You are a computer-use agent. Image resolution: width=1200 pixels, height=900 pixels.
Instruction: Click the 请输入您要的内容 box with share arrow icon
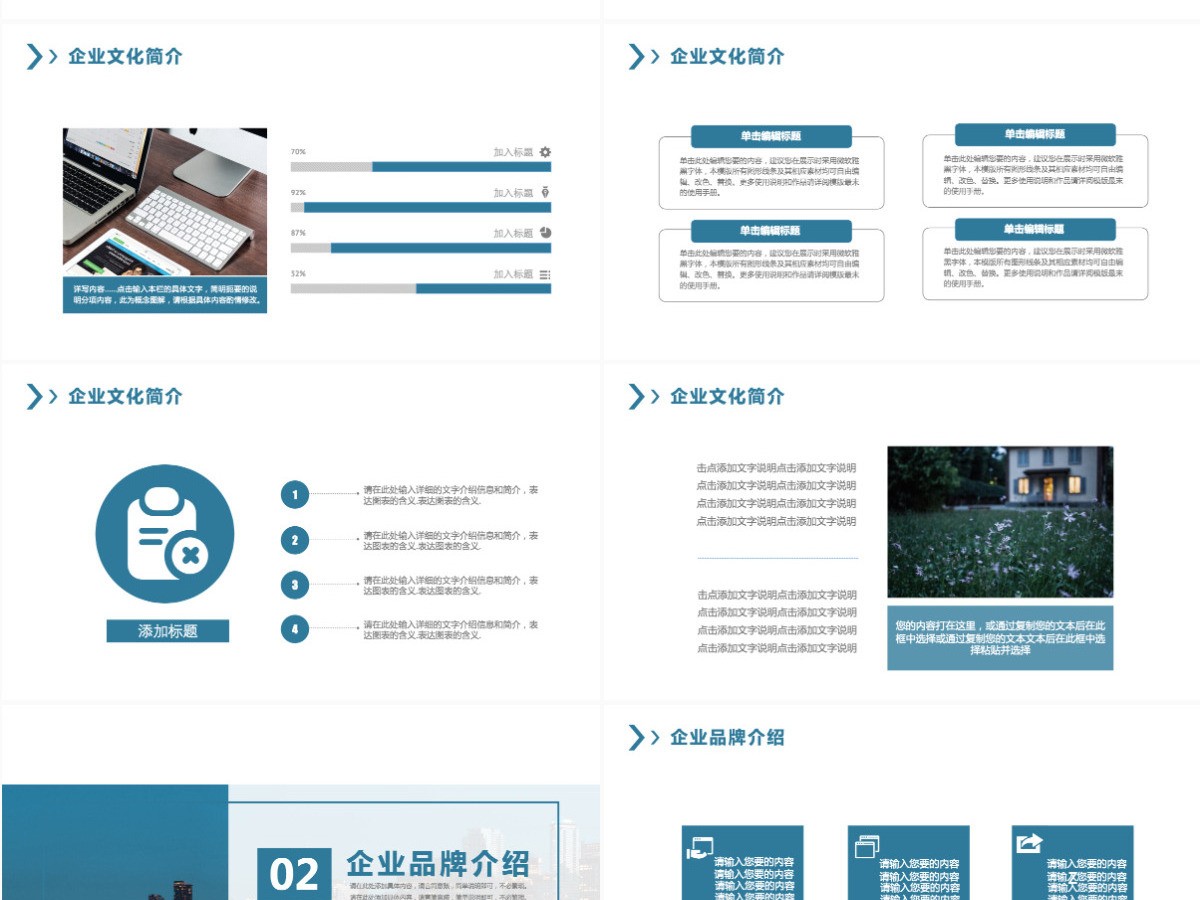point(1073,862)
